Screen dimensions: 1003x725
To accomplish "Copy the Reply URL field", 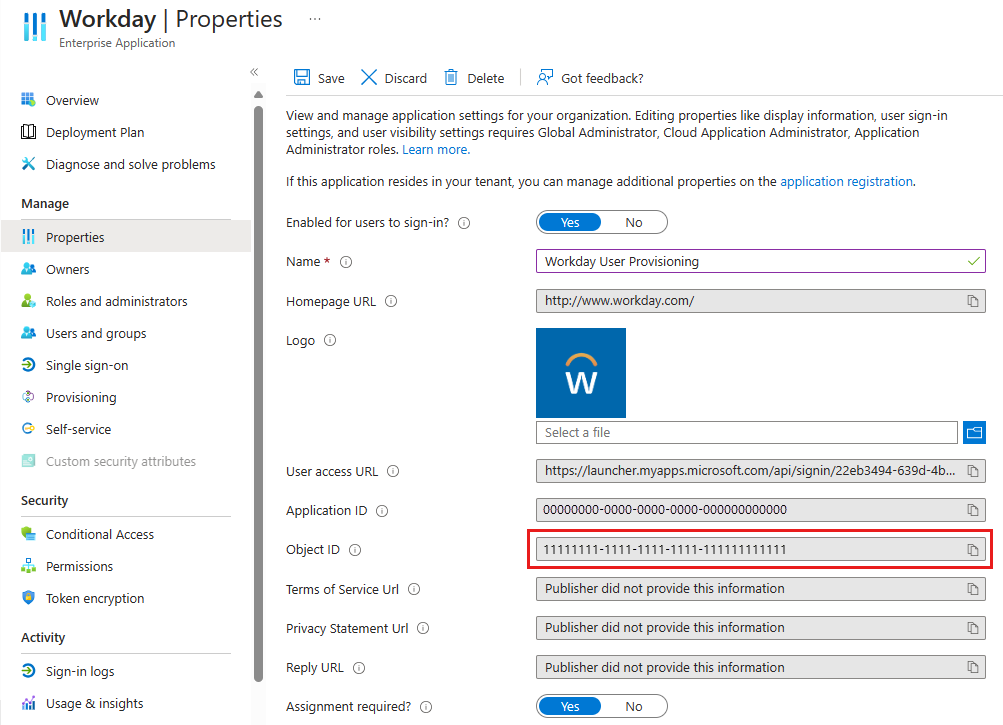I will (973, 667).
